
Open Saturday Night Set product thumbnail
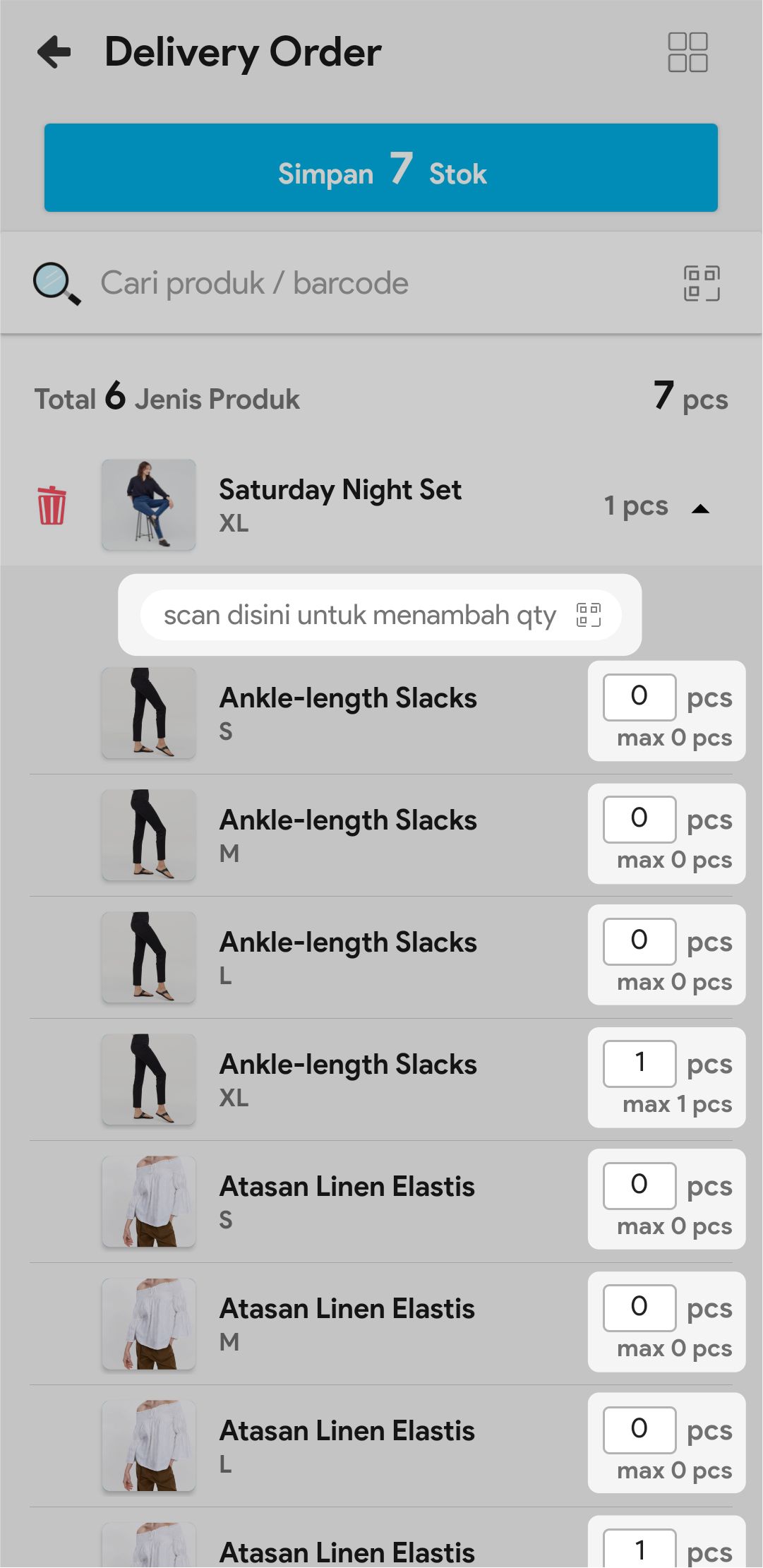149,505
